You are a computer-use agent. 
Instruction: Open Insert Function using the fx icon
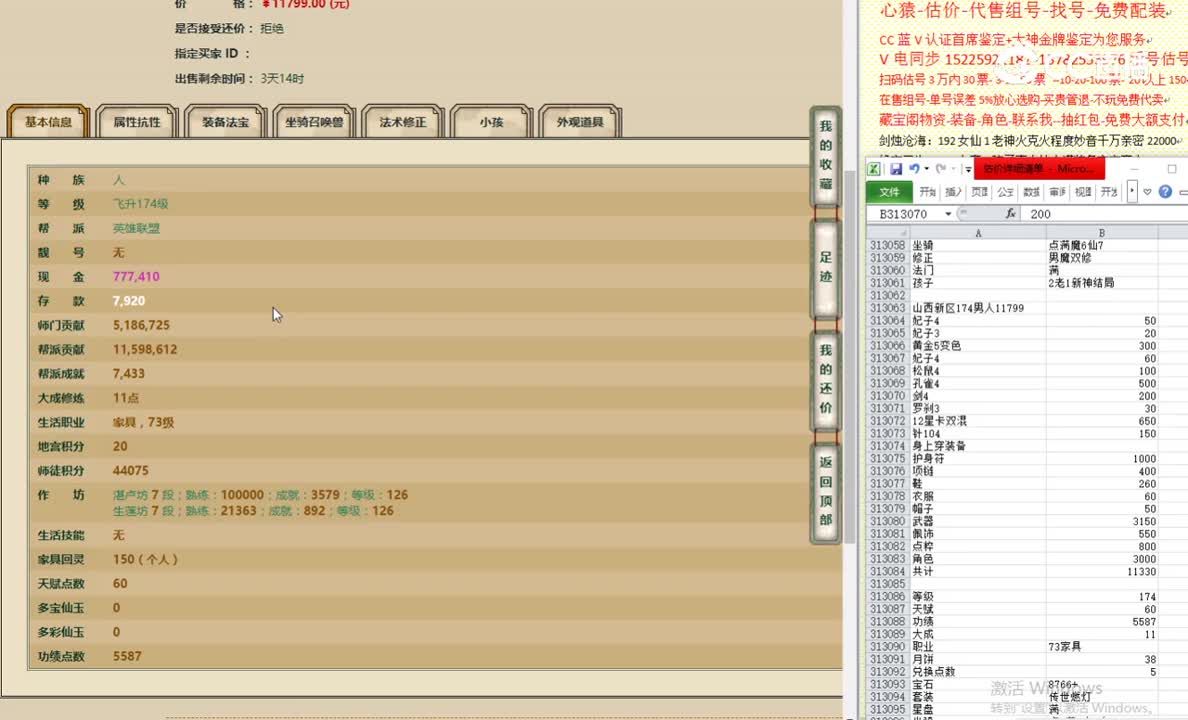point(1009,213)
